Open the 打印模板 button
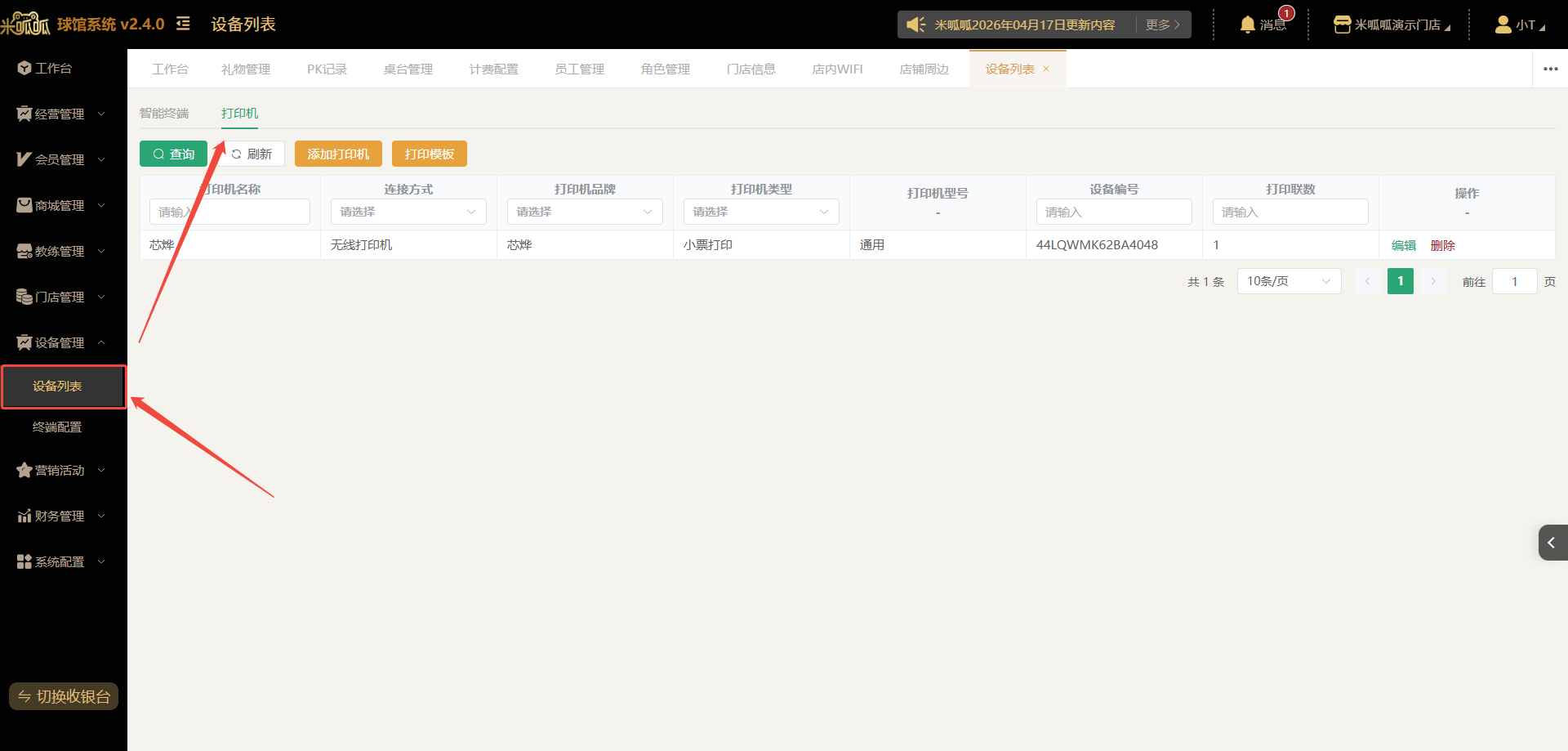The width and height of the screenshot is (1568, 751). [430, 154]
